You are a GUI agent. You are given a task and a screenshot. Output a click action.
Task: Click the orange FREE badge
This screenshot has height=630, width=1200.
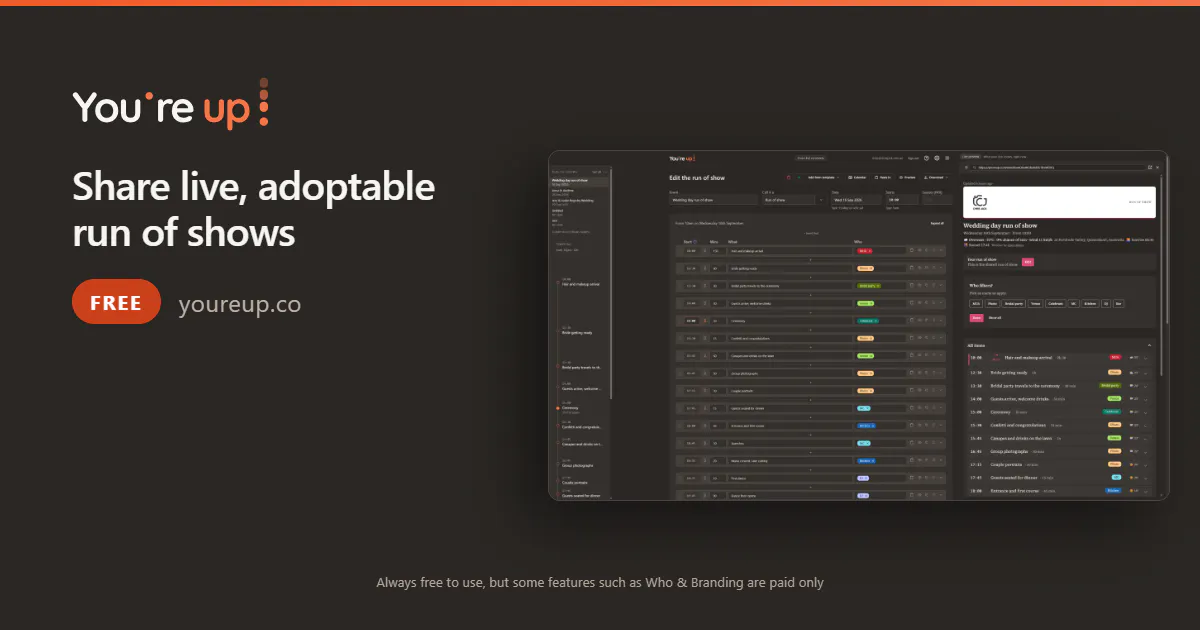tap(116, 302)
